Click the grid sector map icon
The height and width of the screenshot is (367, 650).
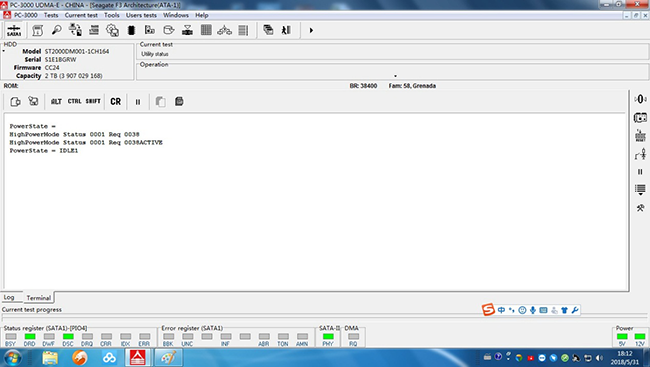click(x=206, y=30)
